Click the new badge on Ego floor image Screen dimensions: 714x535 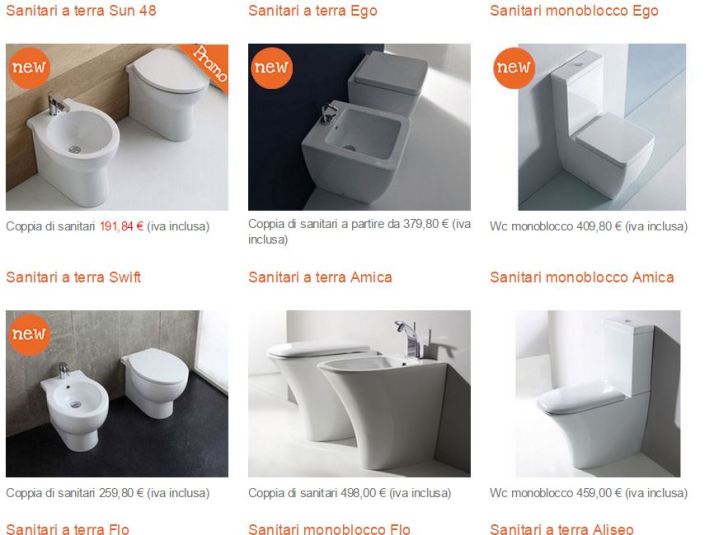tap(271, 68)
